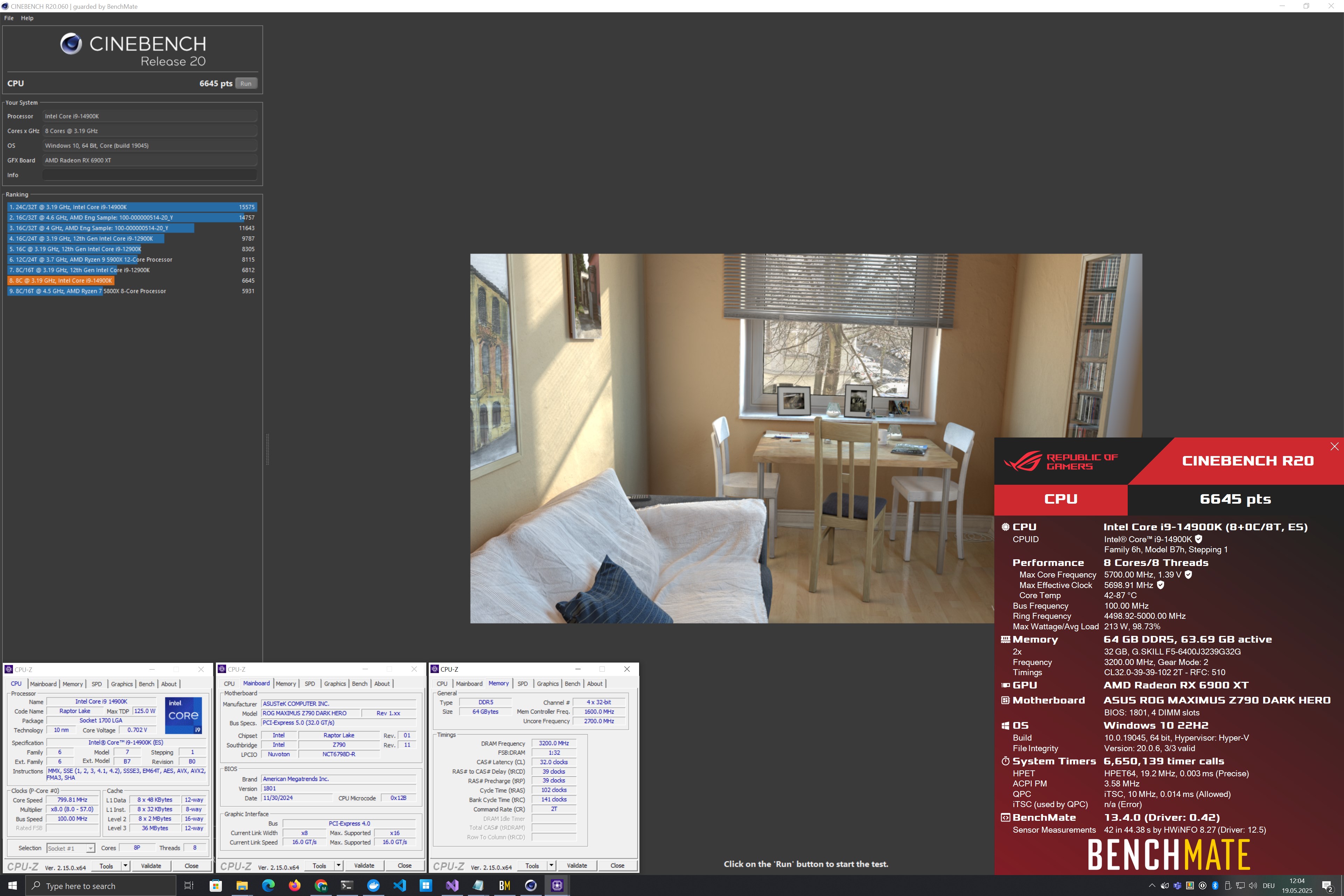Select About tab in CPU-Z Memory window
Image resolution: width=1344 pixels, height=896 pixels.
595,684
